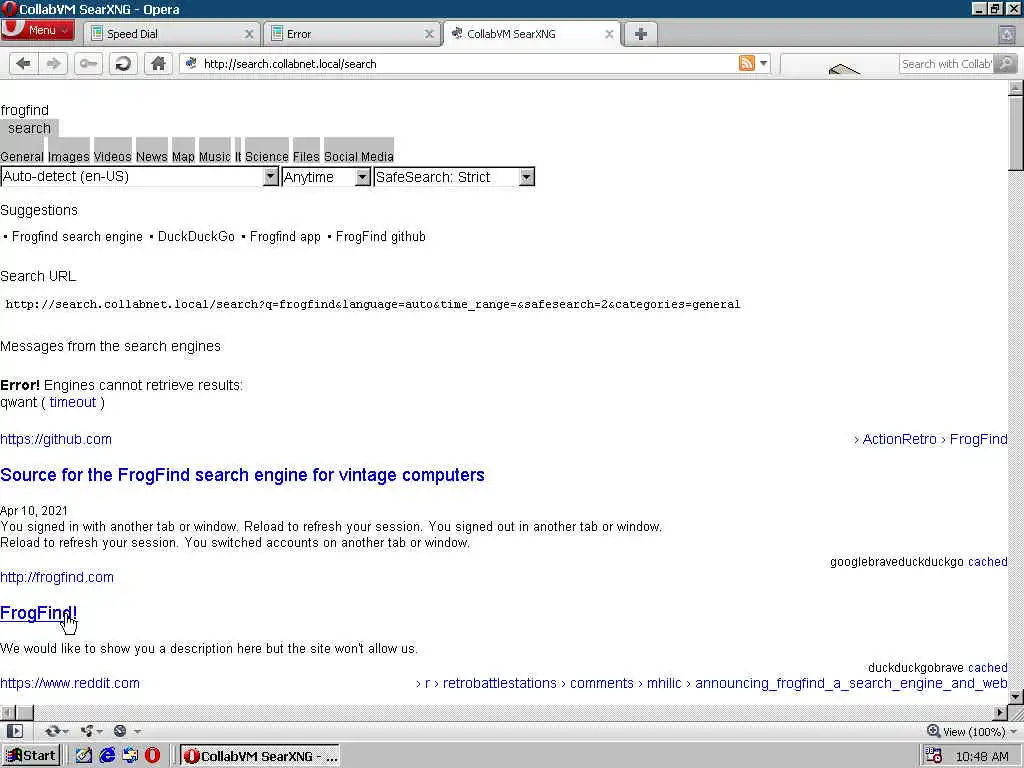Open Opera Link sync icon in status bar
1024x768 pixels.
[x=56, y=731]
